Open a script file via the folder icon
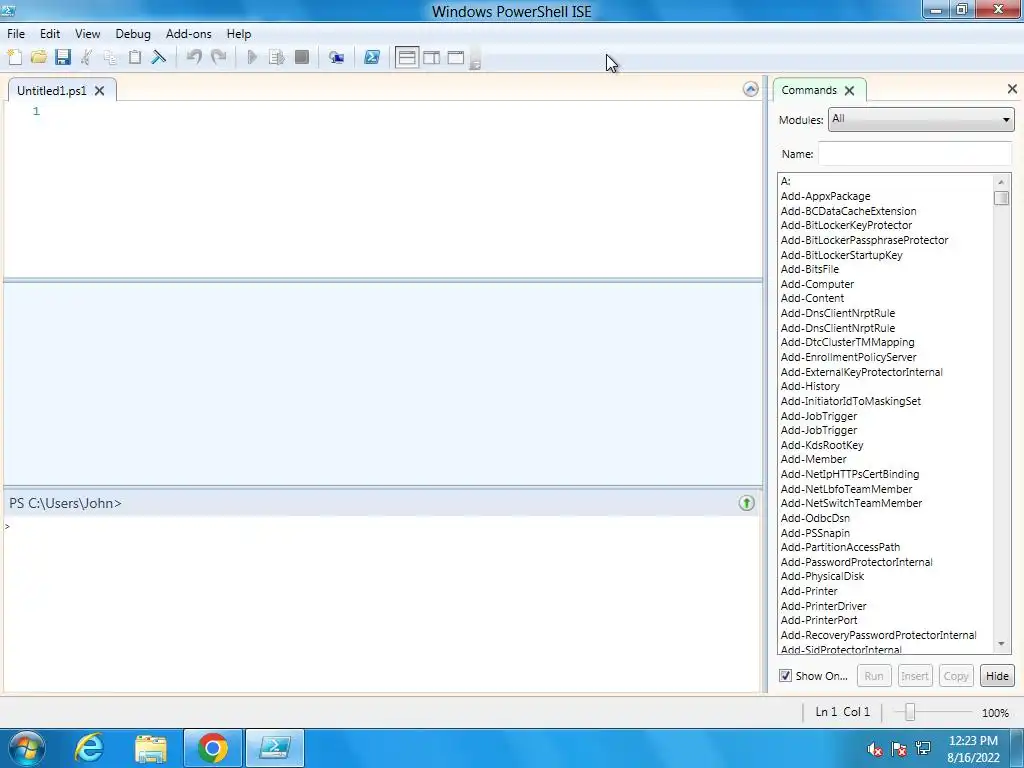Screen dimensions: 1024x768 [x=39, y=57]
